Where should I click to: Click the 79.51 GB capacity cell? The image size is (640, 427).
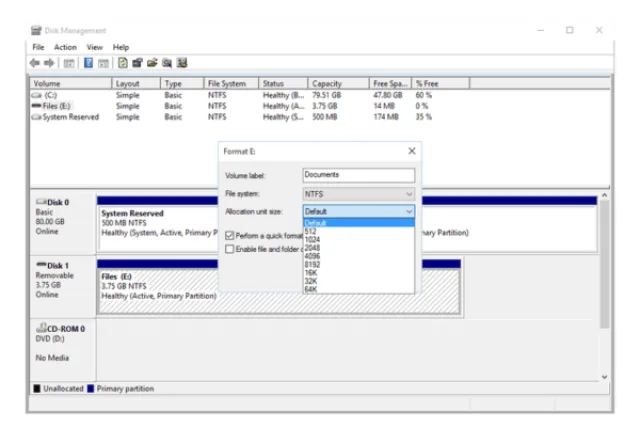click(x=327, y=95)
